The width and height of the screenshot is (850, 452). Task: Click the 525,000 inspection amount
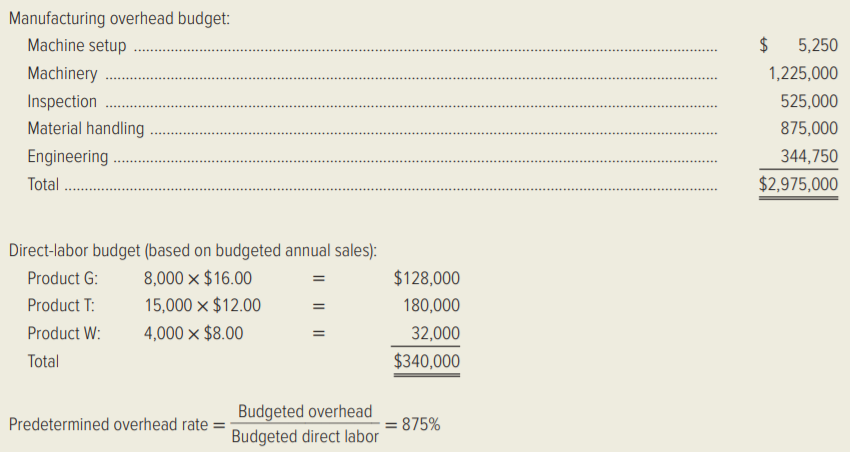tap(809, 101)
